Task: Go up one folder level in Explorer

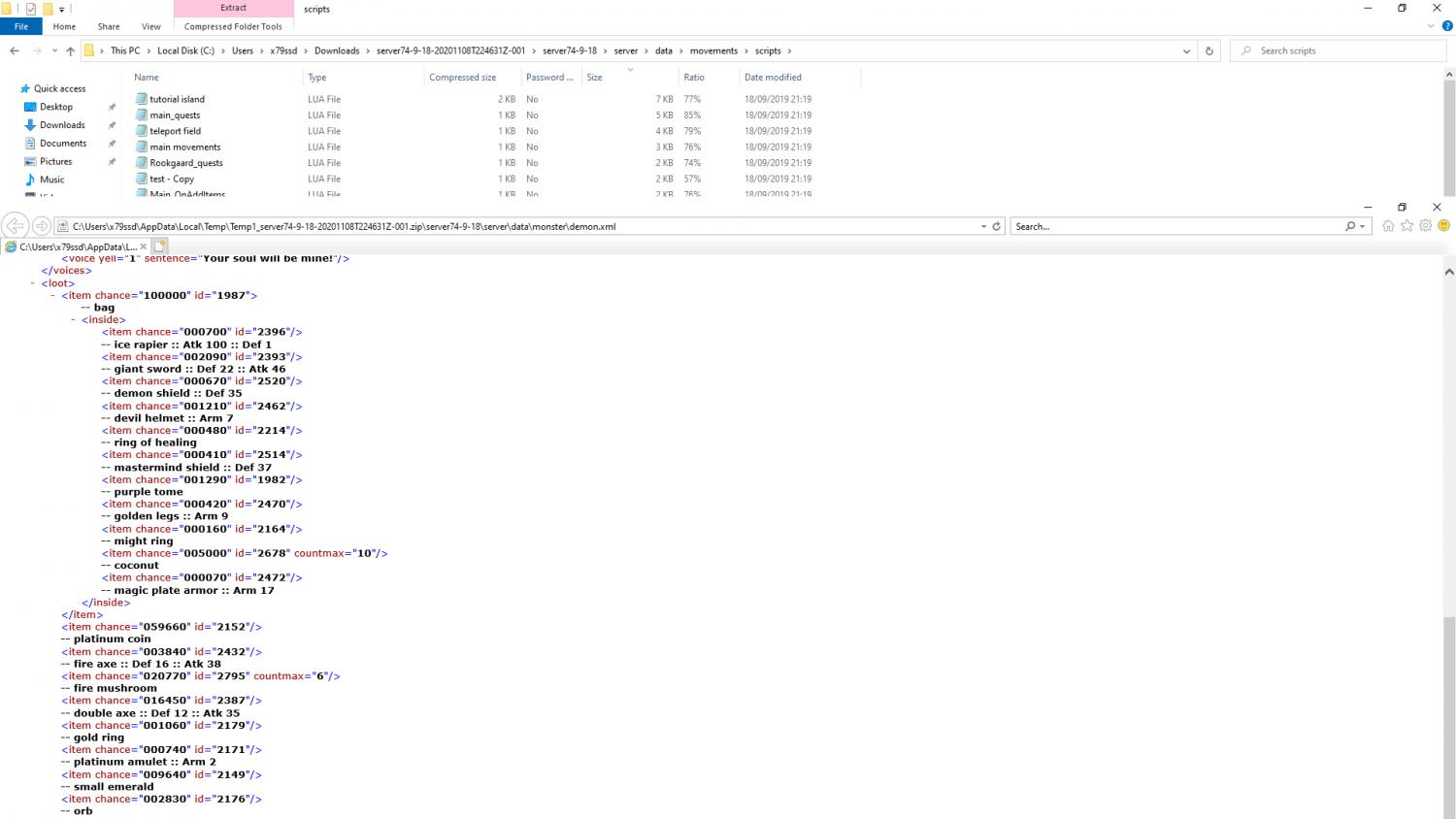Action: point(70,51)
